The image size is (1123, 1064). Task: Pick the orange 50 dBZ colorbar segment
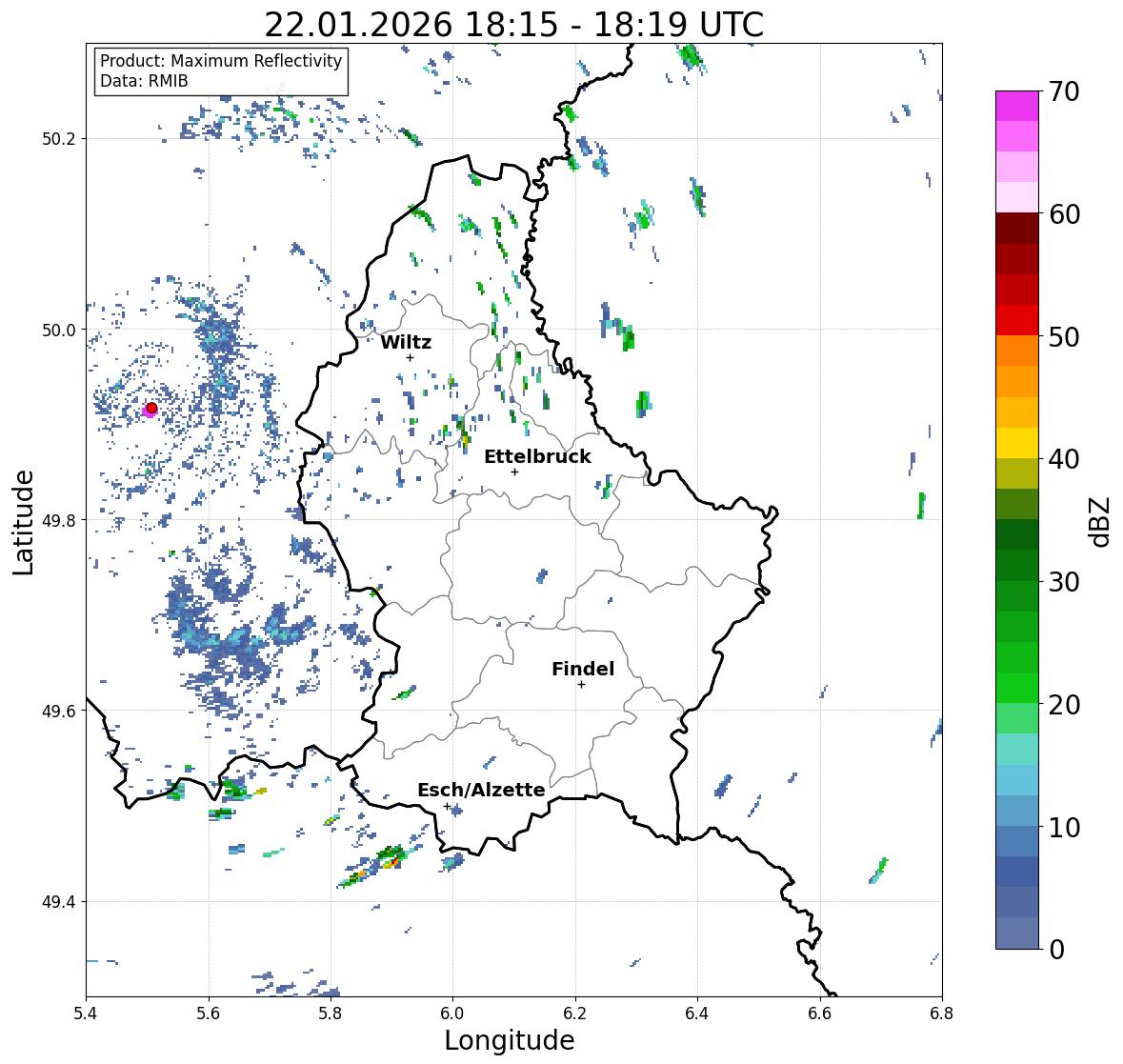click(1017, 351)
